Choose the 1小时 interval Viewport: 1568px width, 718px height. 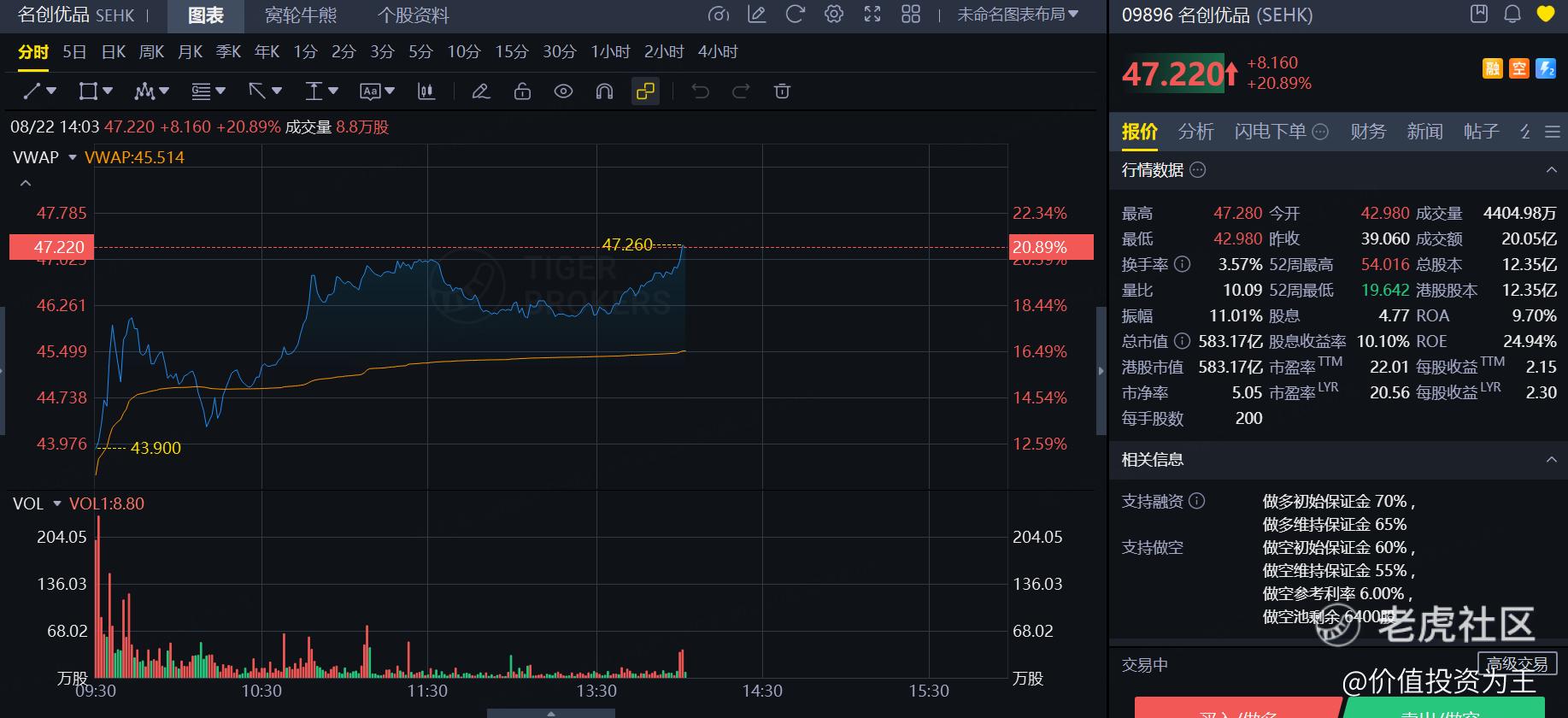(x=610, y=52)
